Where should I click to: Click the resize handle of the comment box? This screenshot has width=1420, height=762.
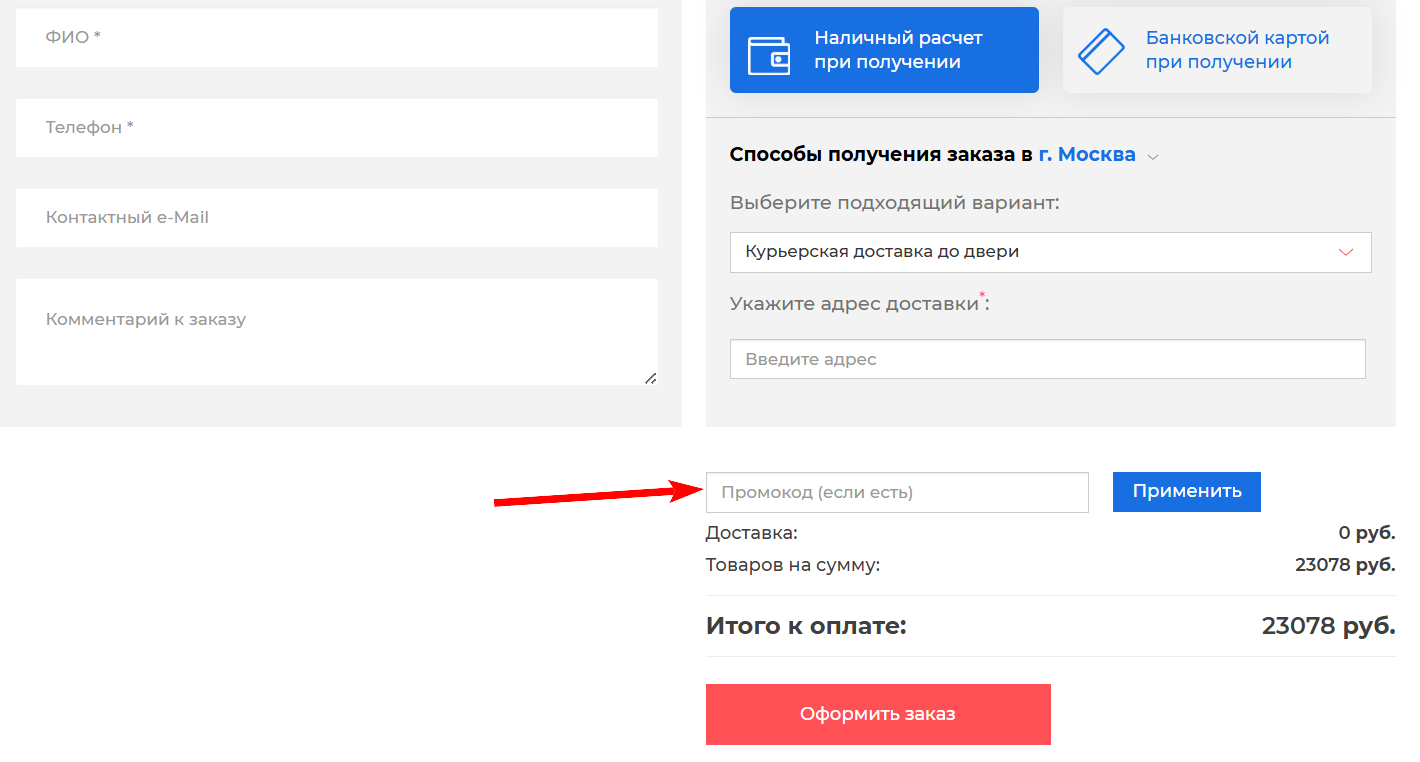tap(650, 377)
